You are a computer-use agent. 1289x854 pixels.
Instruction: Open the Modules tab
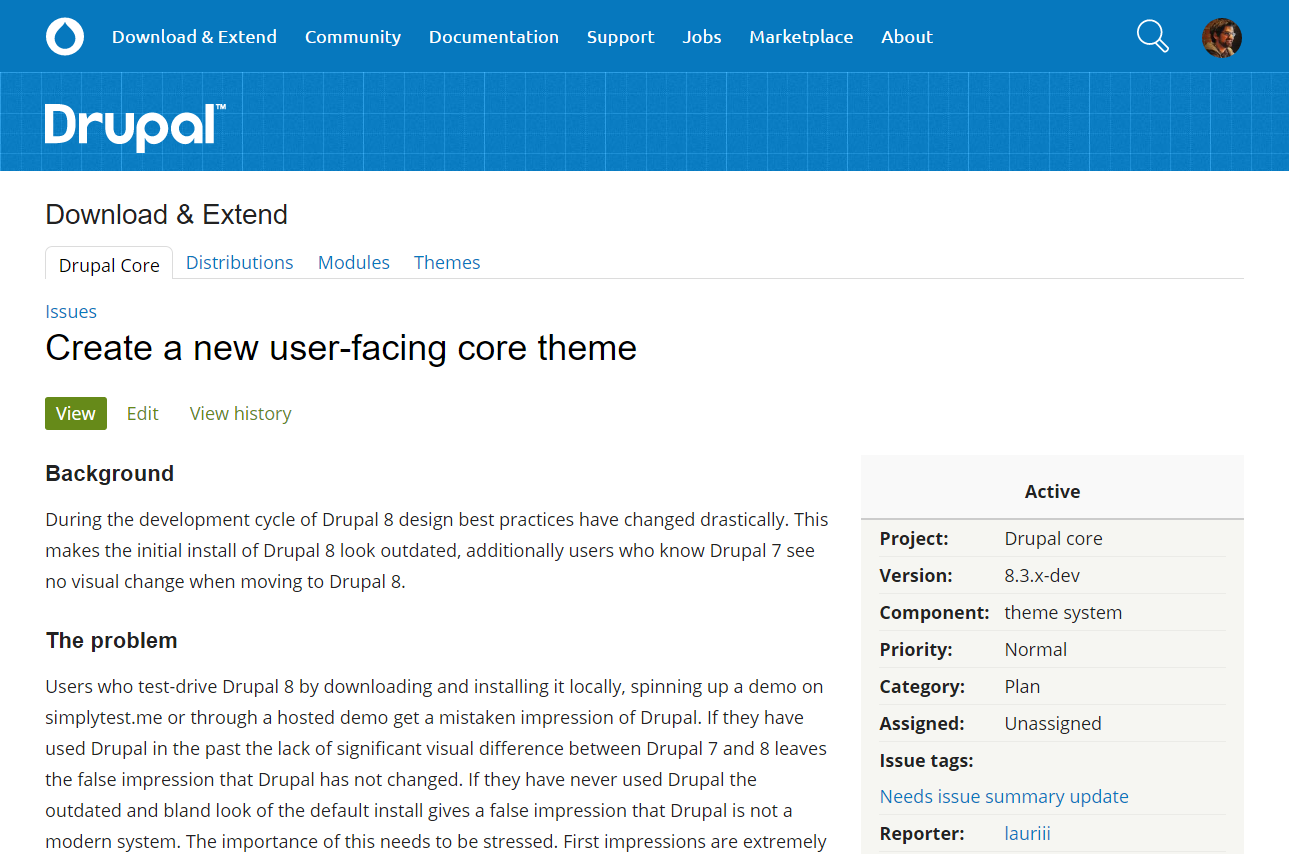pyautogui.click(x=353, y=262)
